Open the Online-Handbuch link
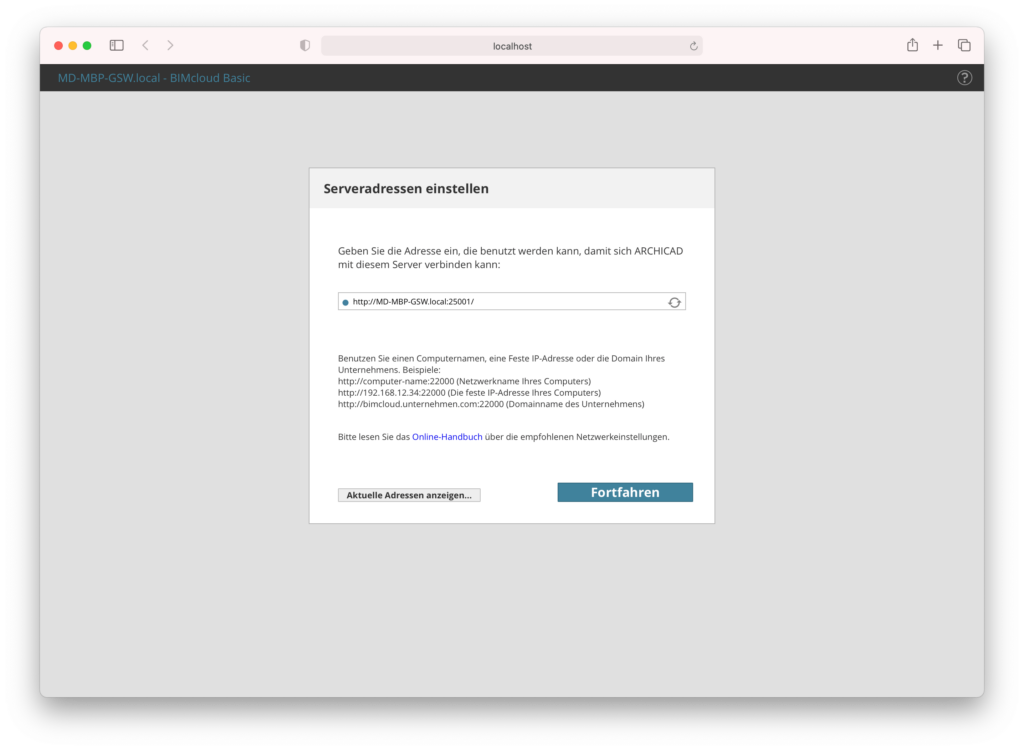This screenshot has width=1024, height=750. pos(447,436)
